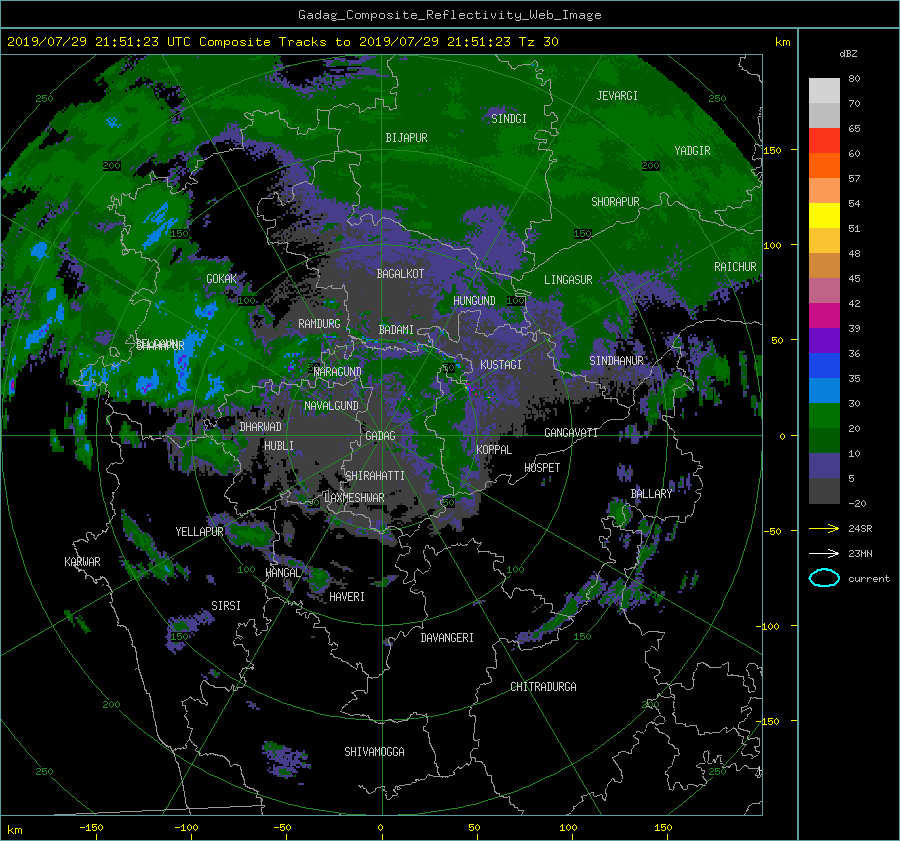Click the 'current' legend label
900x841 pixels.
(868, 579)
